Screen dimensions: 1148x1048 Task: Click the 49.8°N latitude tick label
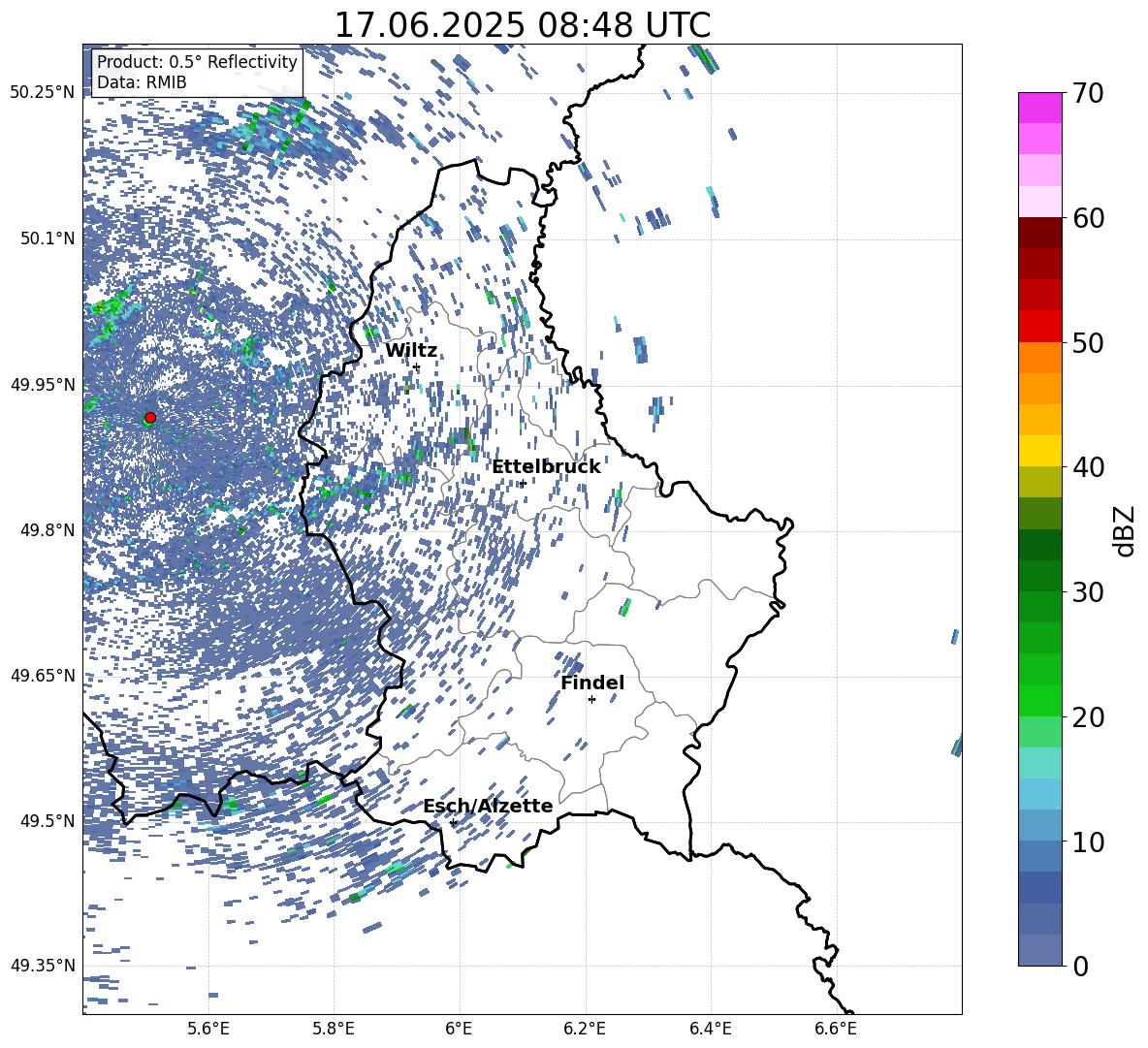click(x=48, y=530)
